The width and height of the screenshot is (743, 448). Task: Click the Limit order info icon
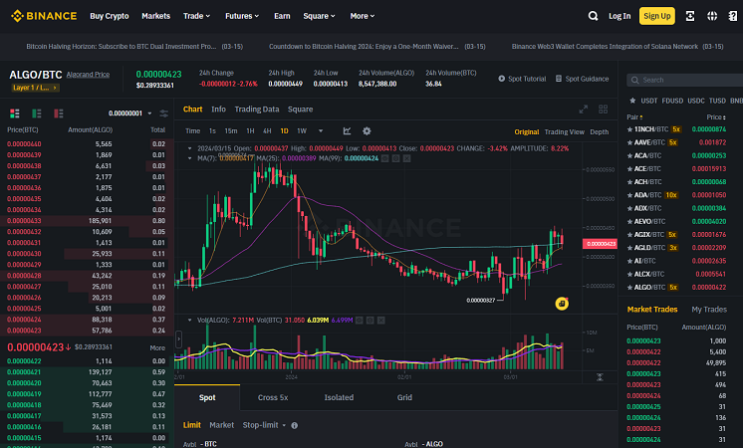click(294, 425)
